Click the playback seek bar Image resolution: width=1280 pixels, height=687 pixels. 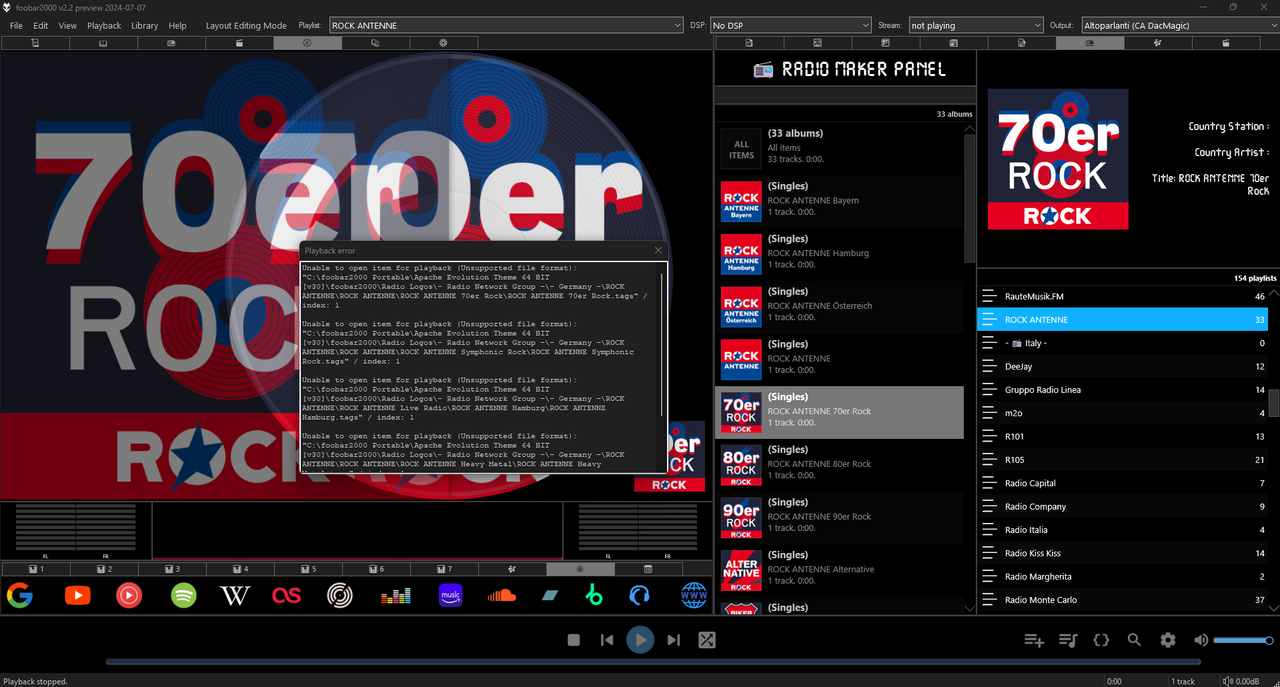click(x=653, y=661)
